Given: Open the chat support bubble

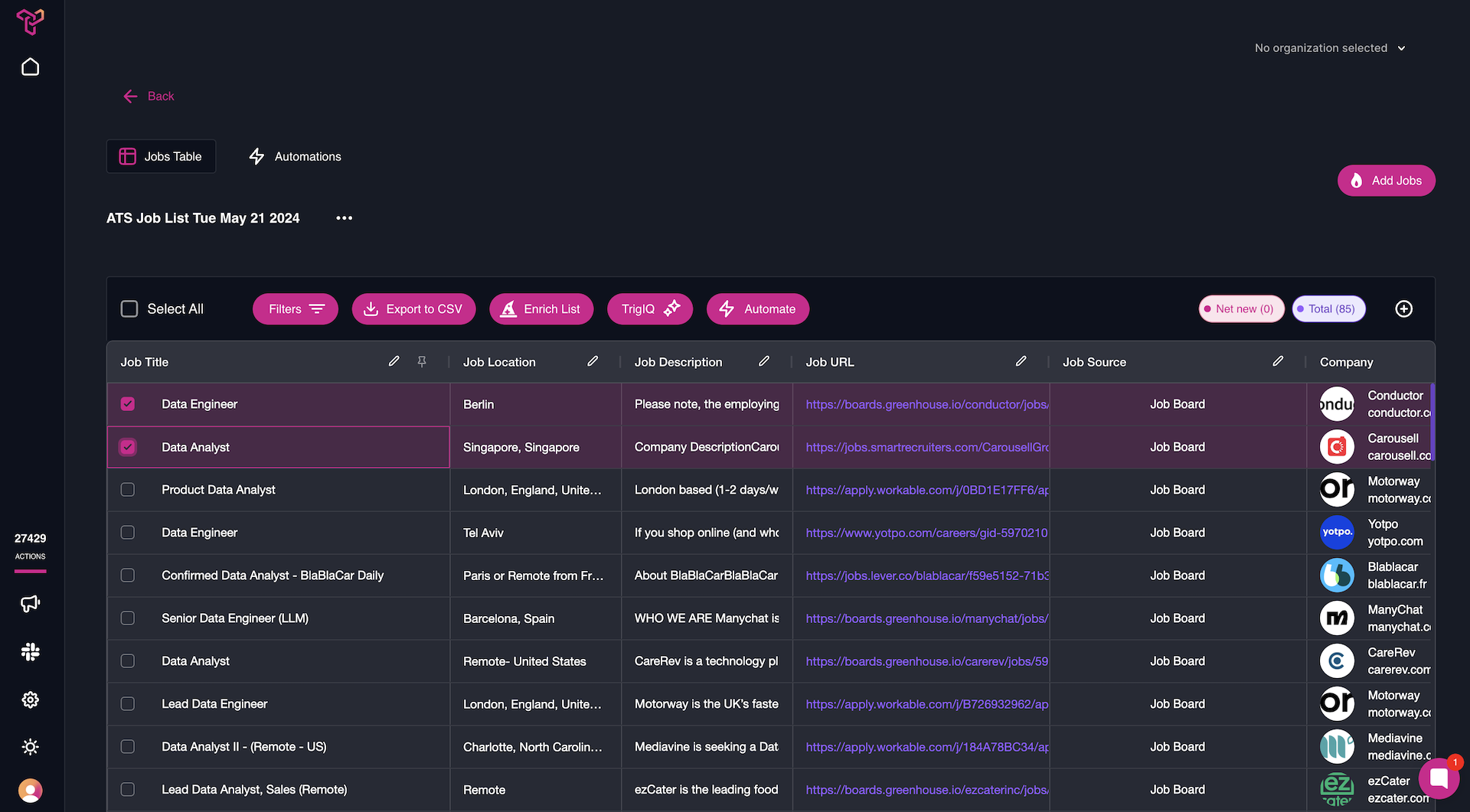Looking at the screenshot, I should [x=1439, y=778].
